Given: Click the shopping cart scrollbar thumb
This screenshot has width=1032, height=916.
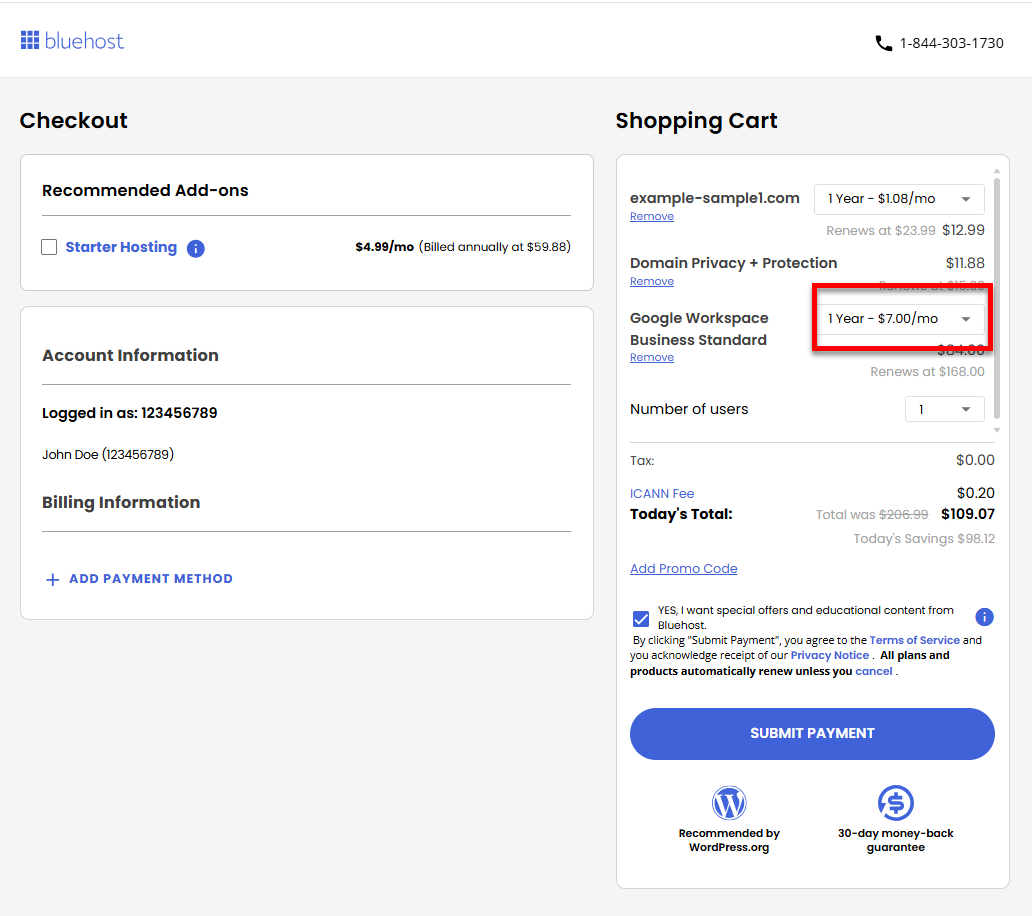Looking at the screenshot, I should click(996, 297).
